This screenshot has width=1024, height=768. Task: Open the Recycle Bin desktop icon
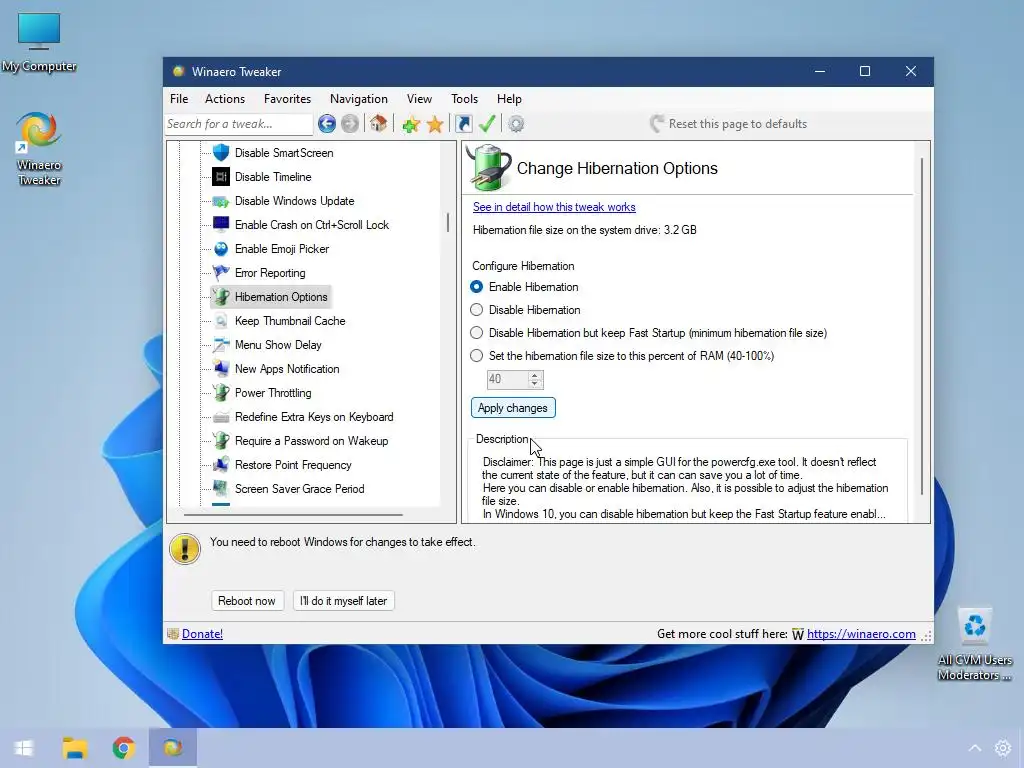click(974, 644)
